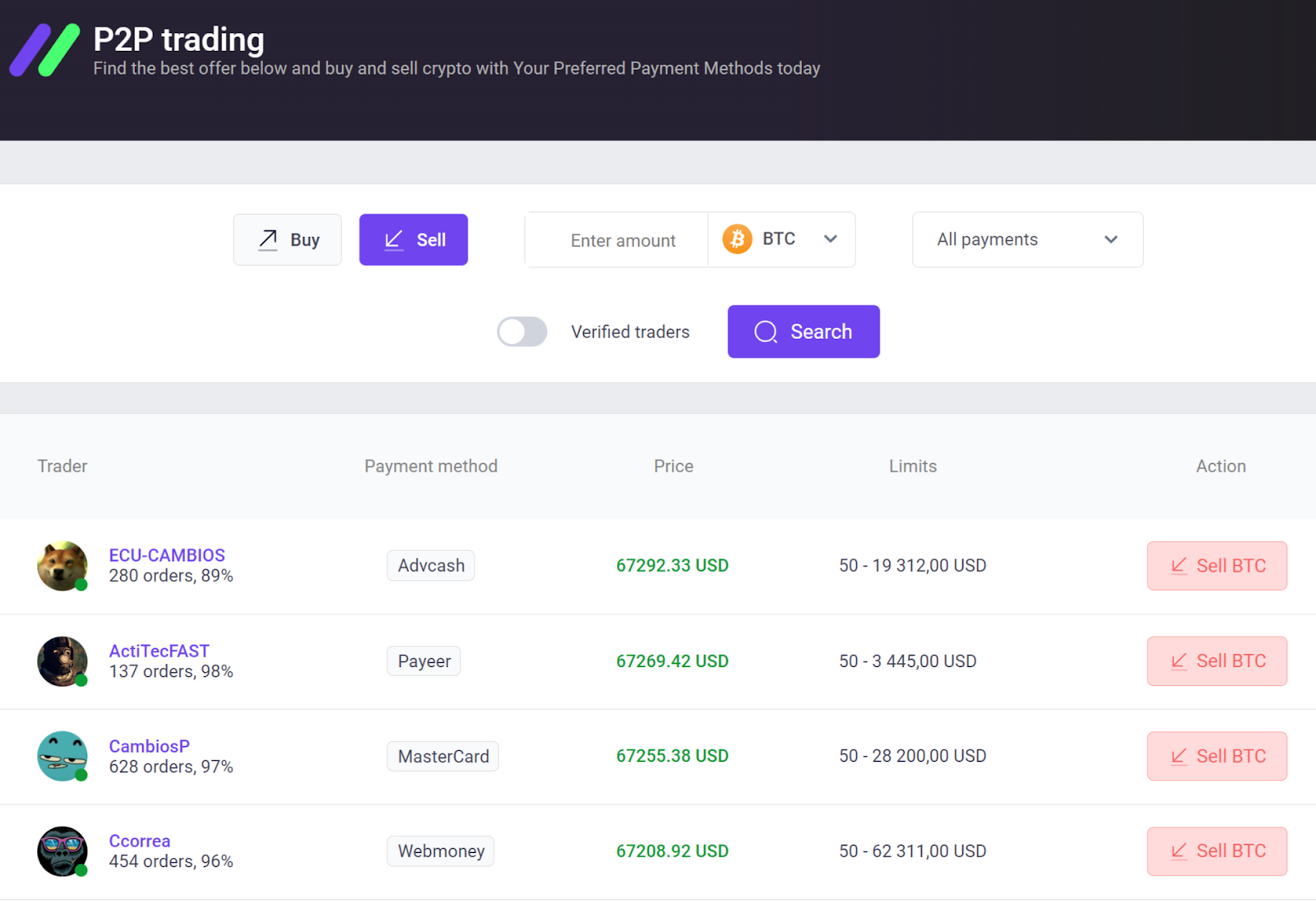Click '628 orders, 97%' stats text

171,767
